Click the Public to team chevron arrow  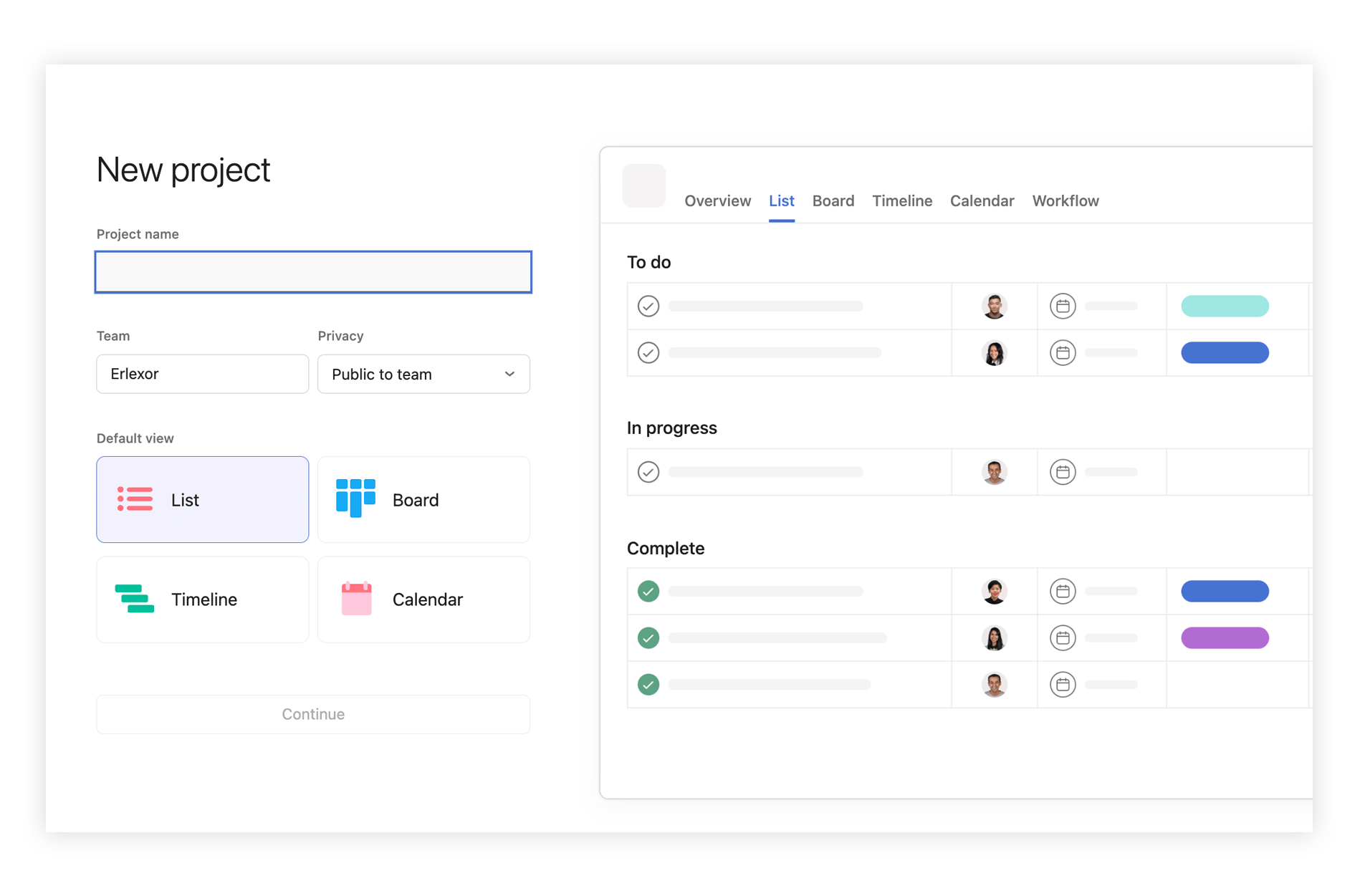[509, 374]
